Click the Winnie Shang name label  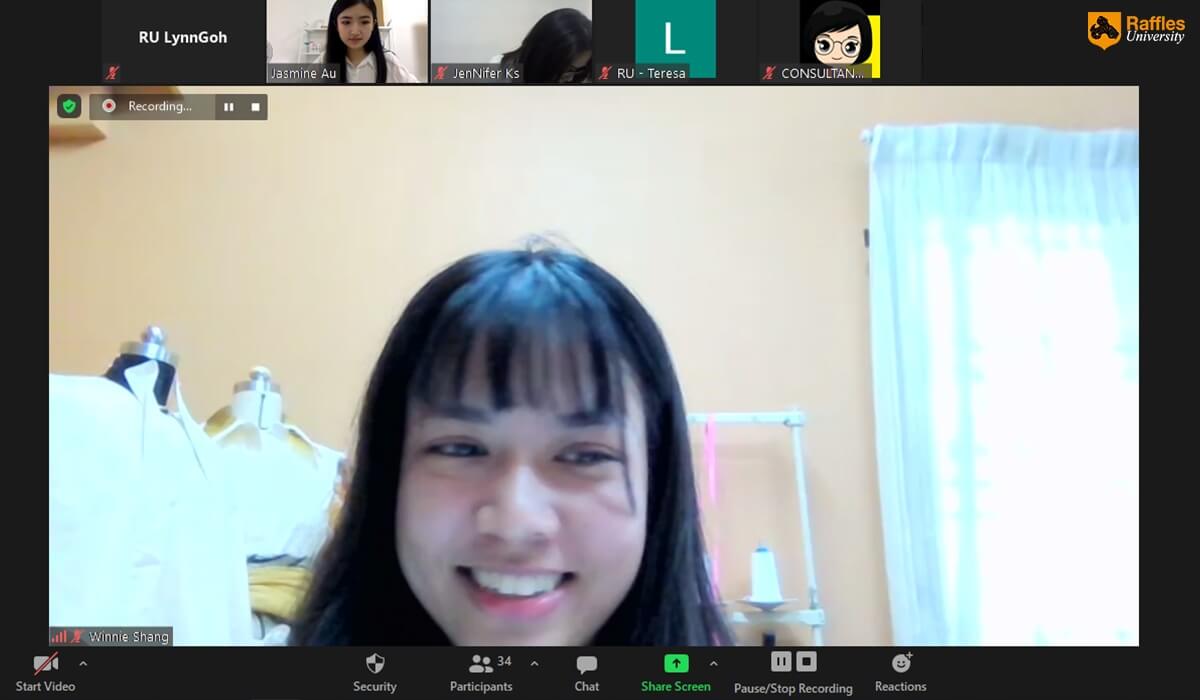(129, 637)
